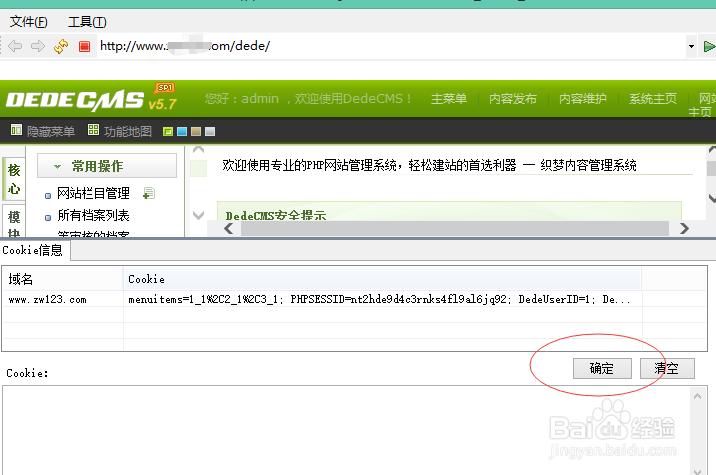Image resolution: width=716 pixels, height=475 pixels.
Task: Open the 主菜单 navigation link
Action: 449,99
